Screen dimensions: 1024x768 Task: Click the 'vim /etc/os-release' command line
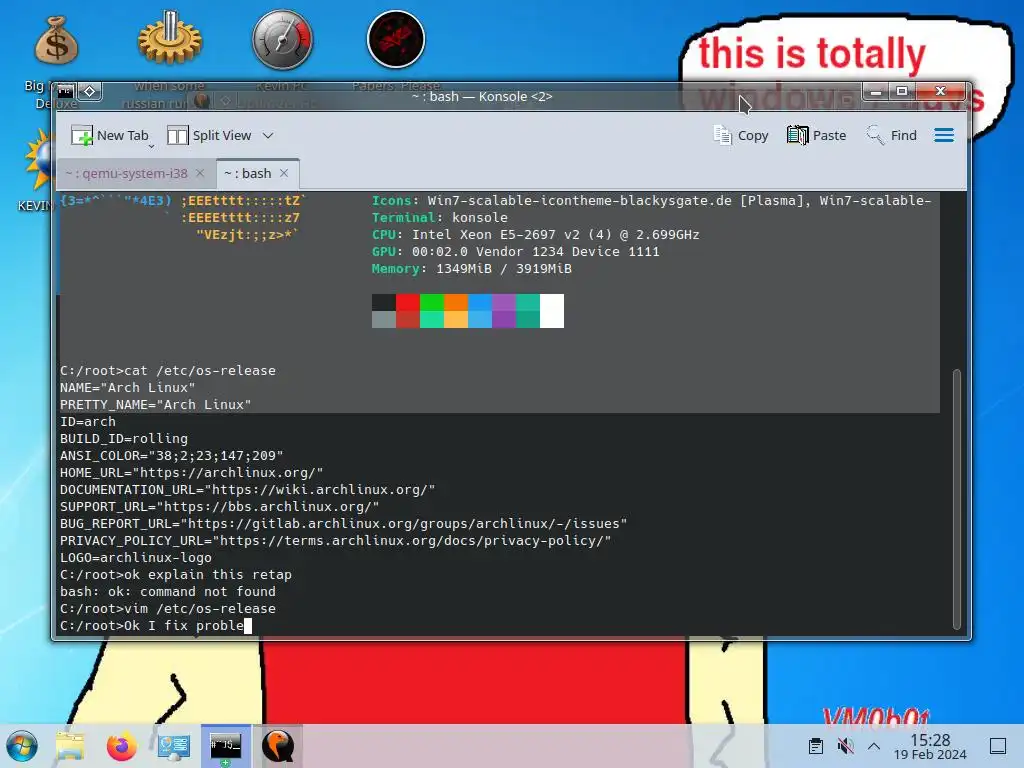168,608
